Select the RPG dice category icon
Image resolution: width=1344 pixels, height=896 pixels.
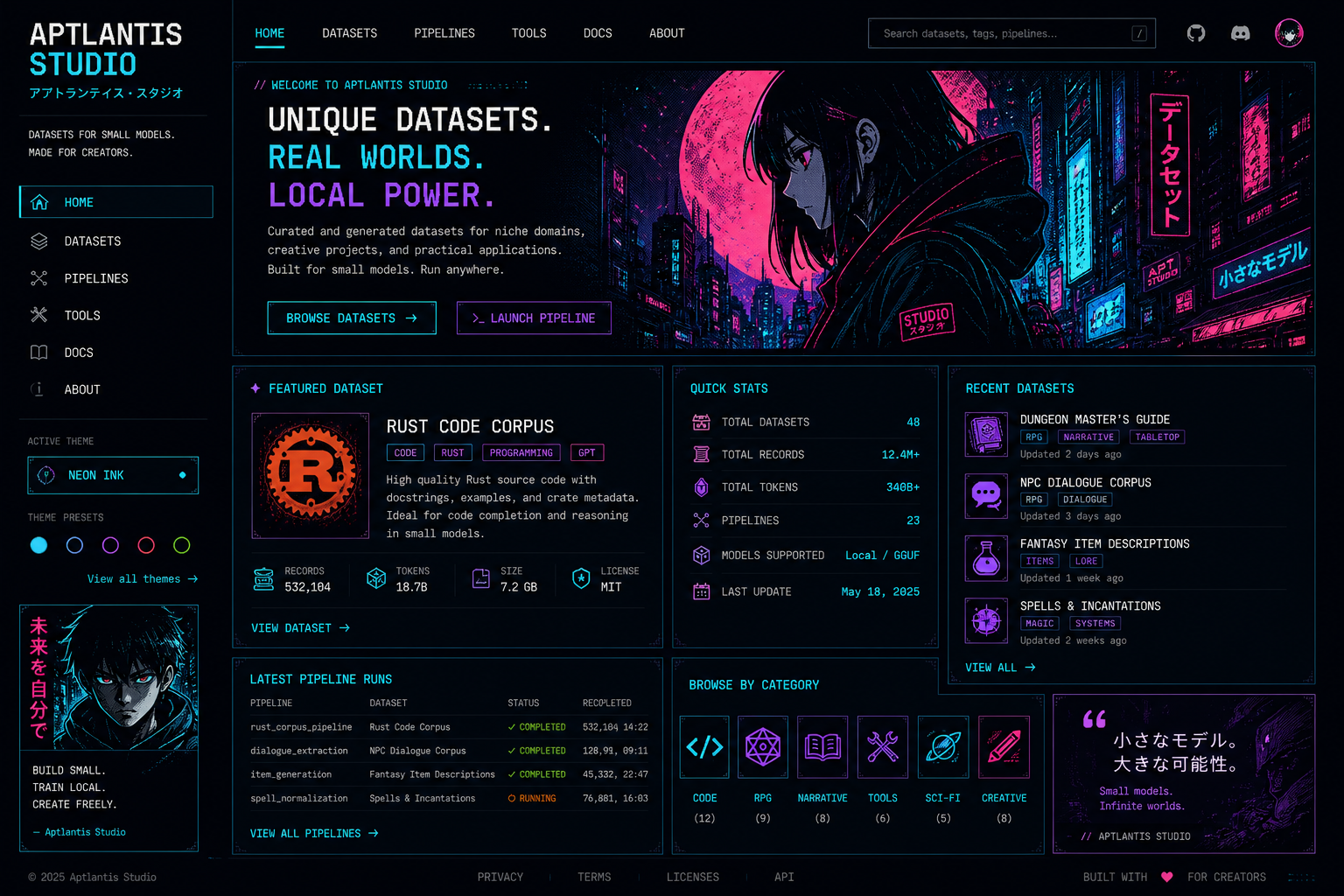point(763,746)
